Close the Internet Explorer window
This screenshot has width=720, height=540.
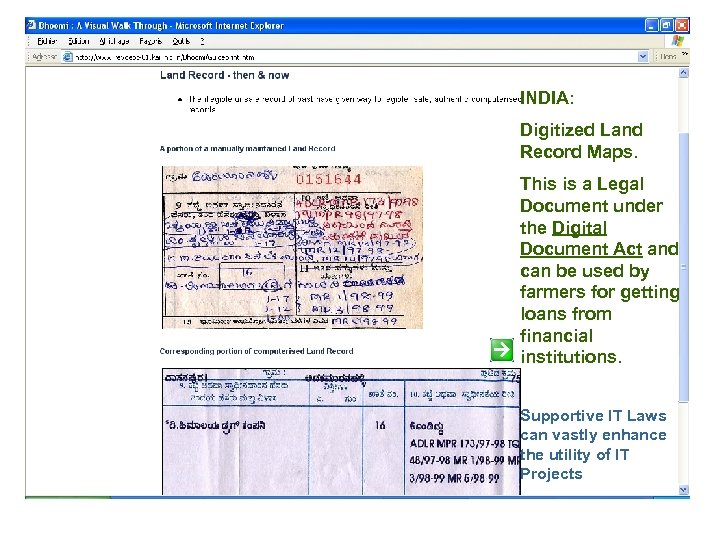click(x=682, y=25)
